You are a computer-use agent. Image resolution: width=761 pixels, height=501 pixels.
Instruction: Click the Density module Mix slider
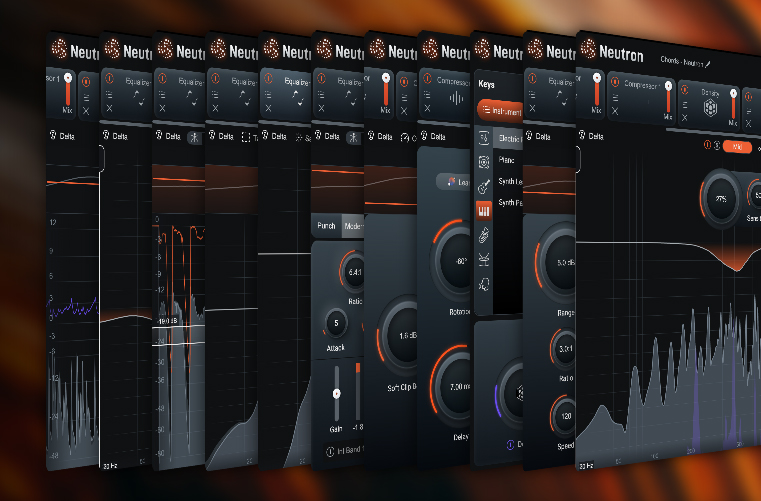(x=733, y=106)
